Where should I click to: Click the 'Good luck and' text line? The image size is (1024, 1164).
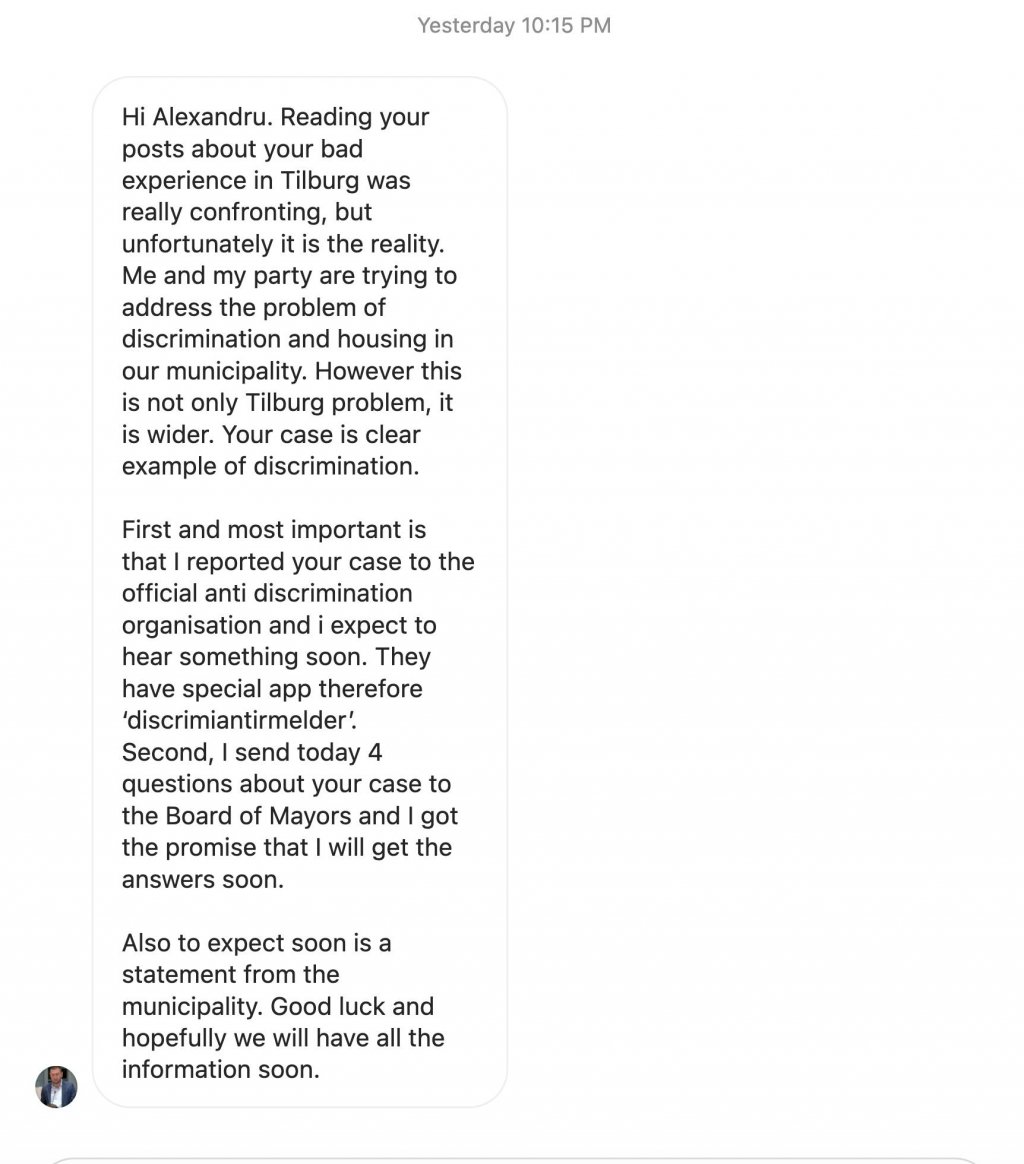click(x=352, y=1006)
